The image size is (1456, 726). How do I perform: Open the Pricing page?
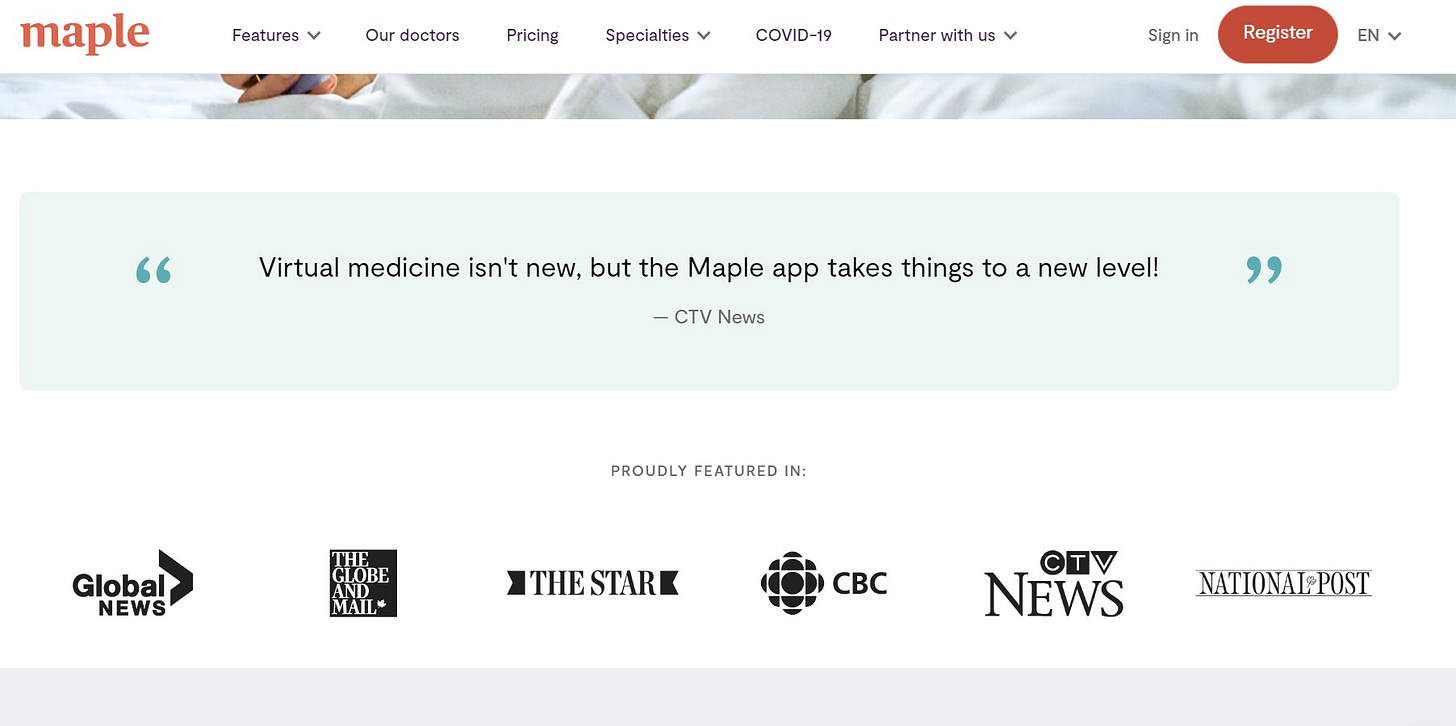532,35
